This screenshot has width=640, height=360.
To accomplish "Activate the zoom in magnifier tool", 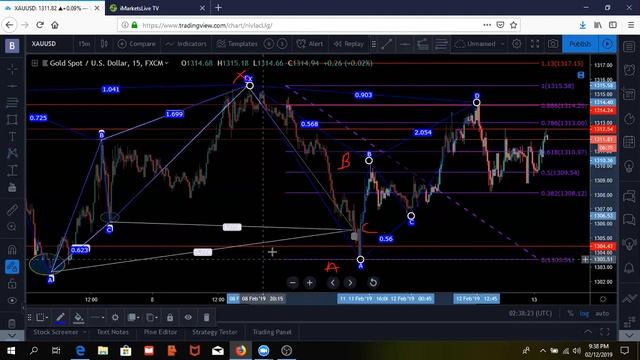I will pos(12,227).
